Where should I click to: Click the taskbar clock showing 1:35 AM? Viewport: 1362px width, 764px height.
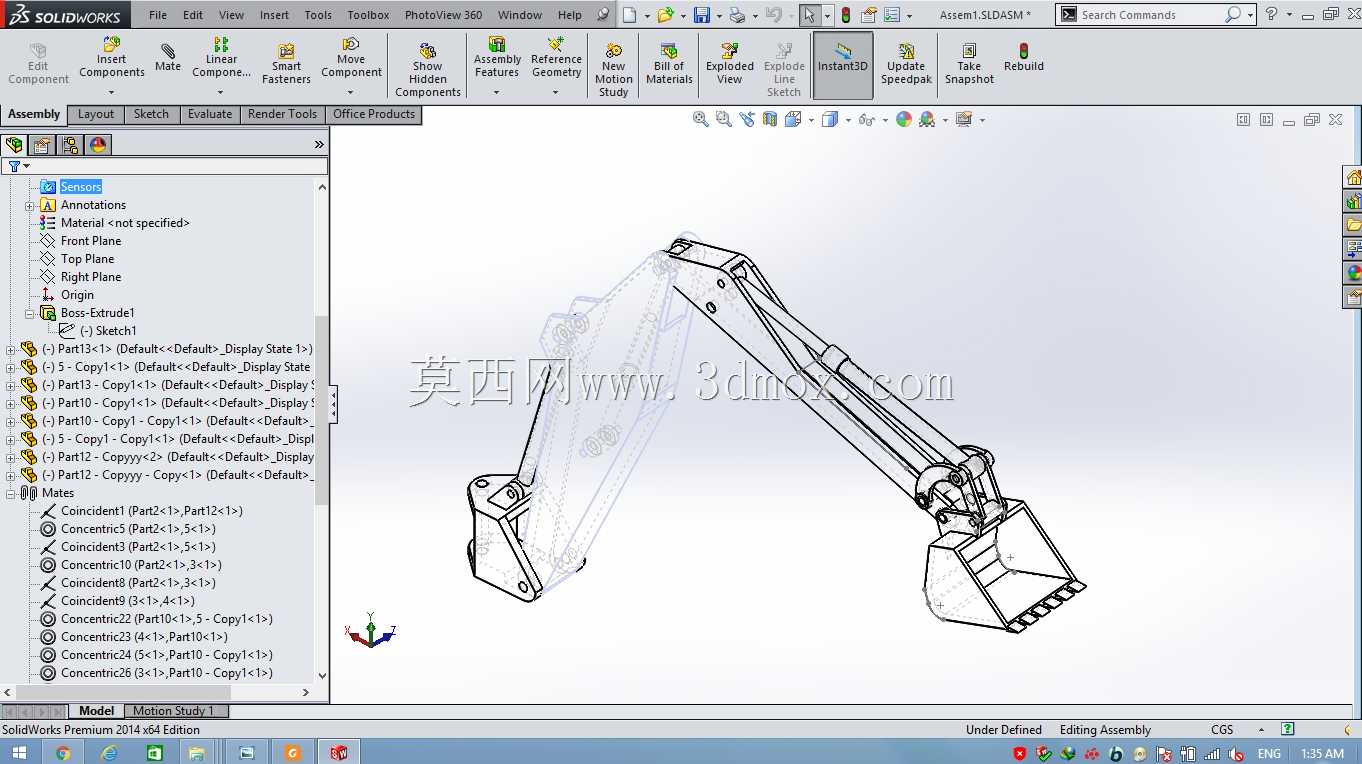coord(1323,753)
